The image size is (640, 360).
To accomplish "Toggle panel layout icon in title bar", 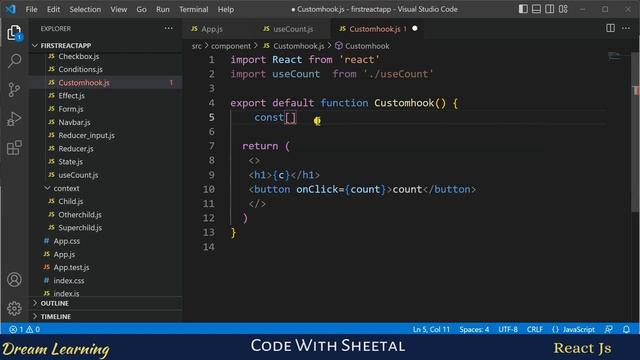I will tap(536, 9).
